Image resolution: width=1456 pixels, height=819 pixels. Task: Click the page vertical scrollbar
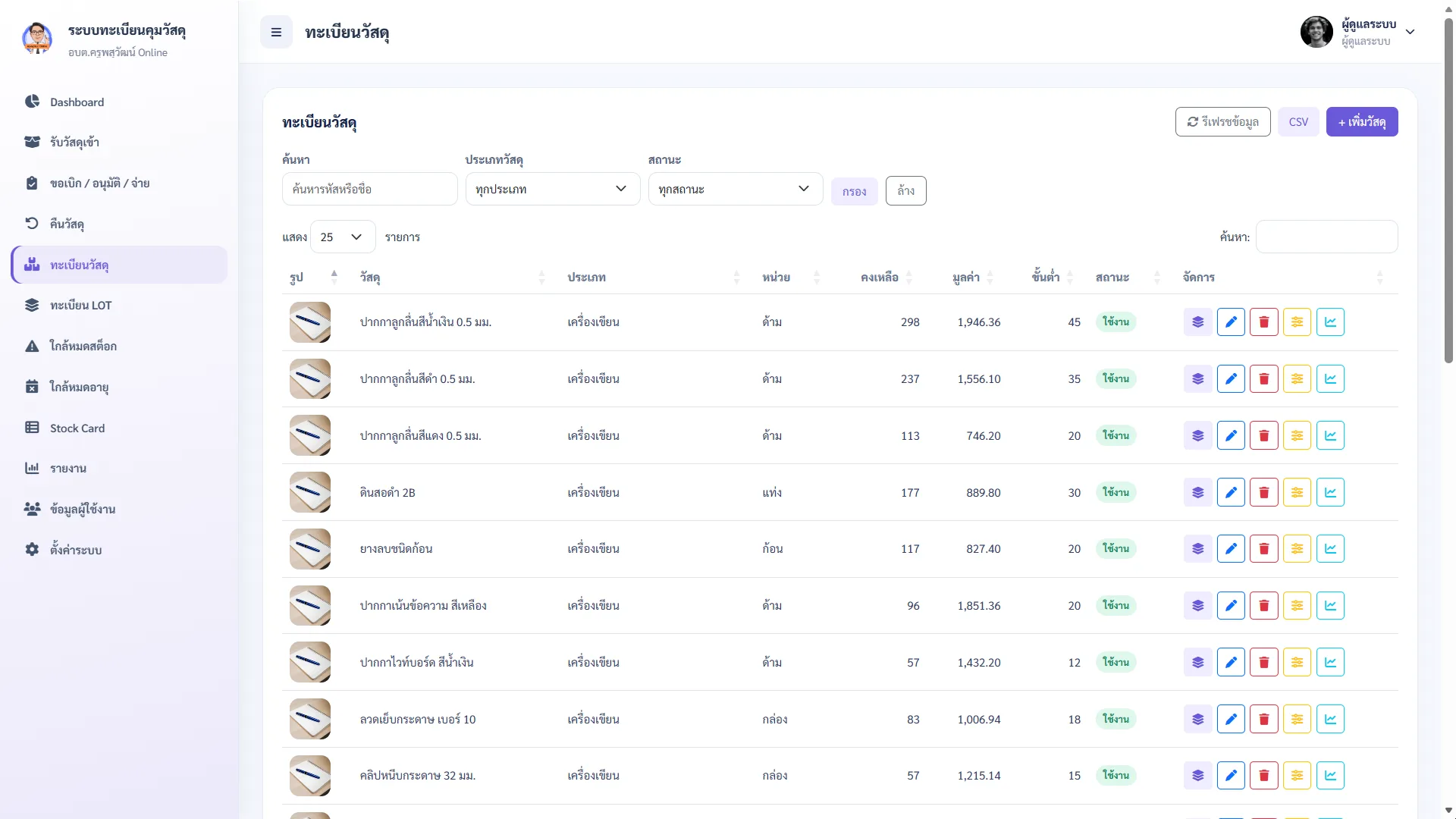point(1448,190)
